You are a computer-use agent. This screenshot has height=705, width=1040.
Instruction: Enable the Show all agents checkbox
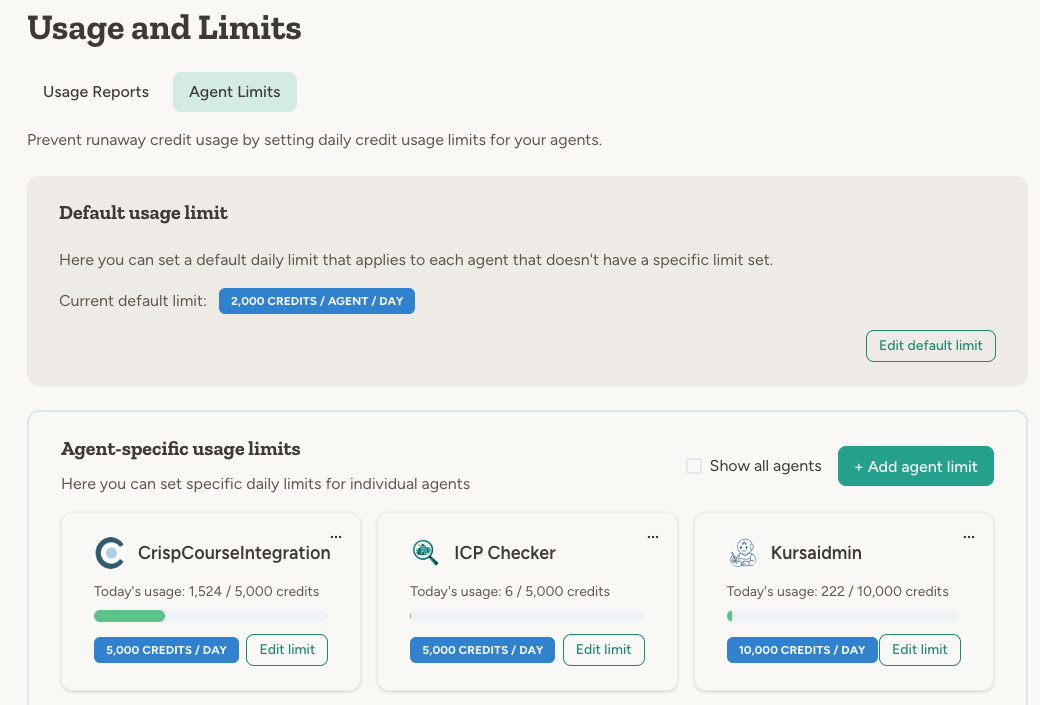tap(694, 466)
